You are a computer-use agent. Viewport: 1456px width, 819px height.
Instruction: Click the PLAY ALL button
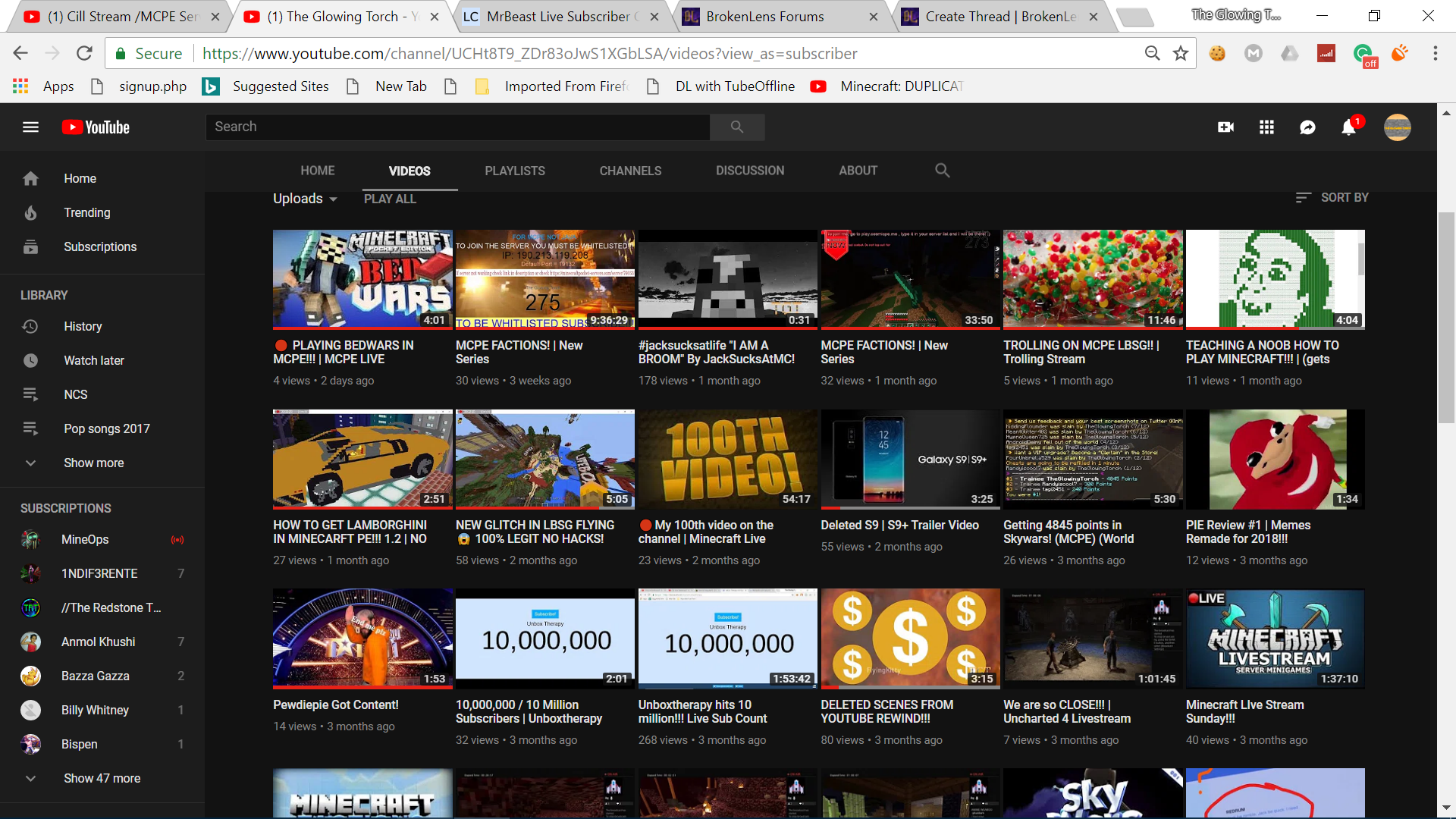coord(390,199)
